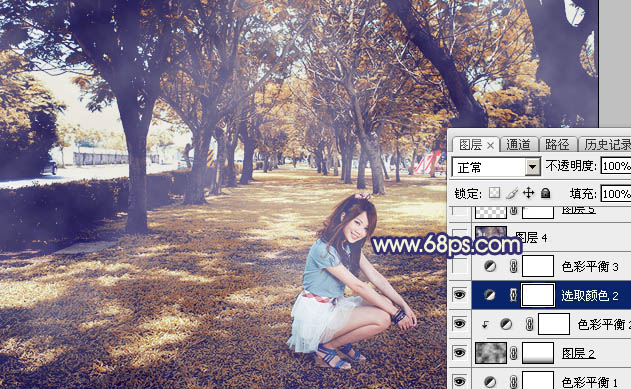The width and height of the screenshot is (631, 389).
Task: Select the 图层 2 layer name
Action: click(578, 353)
